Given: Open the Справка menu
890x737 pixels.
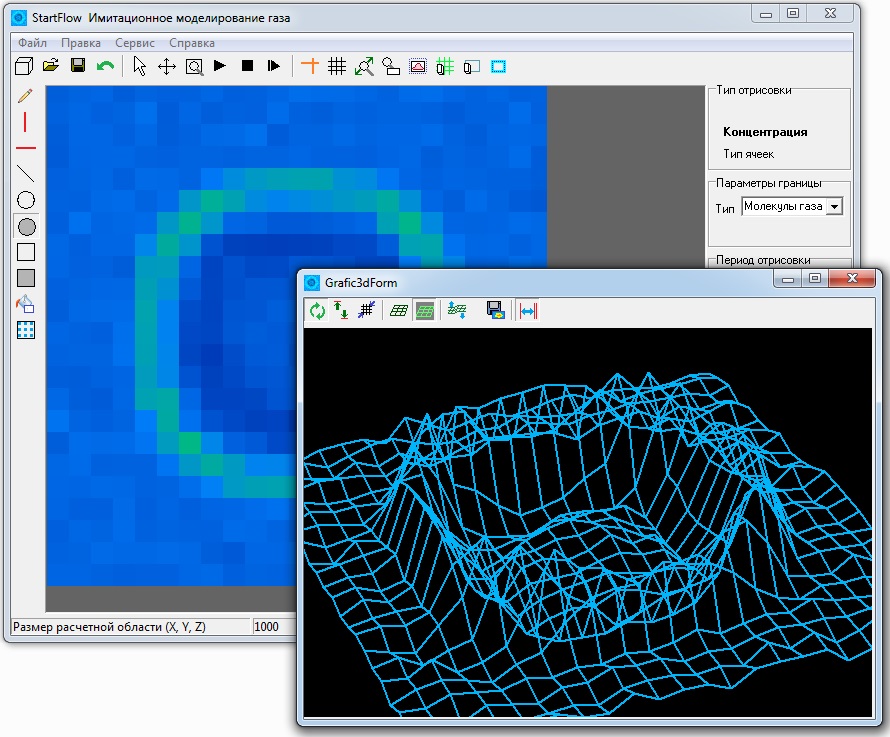Looking at the screenshot, I should click(x=192, y=43).
